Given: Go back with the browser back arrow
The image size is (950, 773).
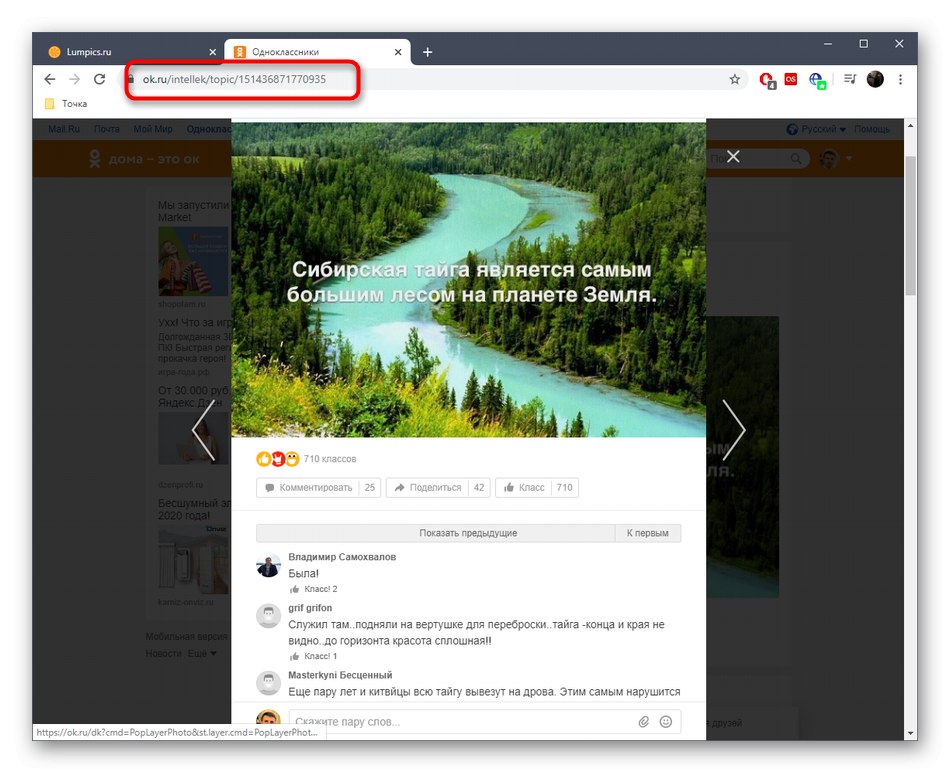Looking at the screenshot, I should pyautogui.click(x=50, y=79).
